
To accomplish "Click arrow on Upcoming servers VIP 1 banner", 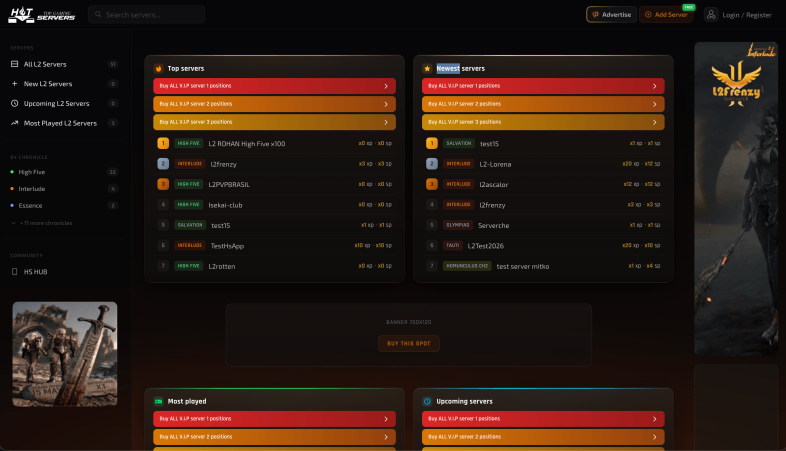I will [654, 419].
